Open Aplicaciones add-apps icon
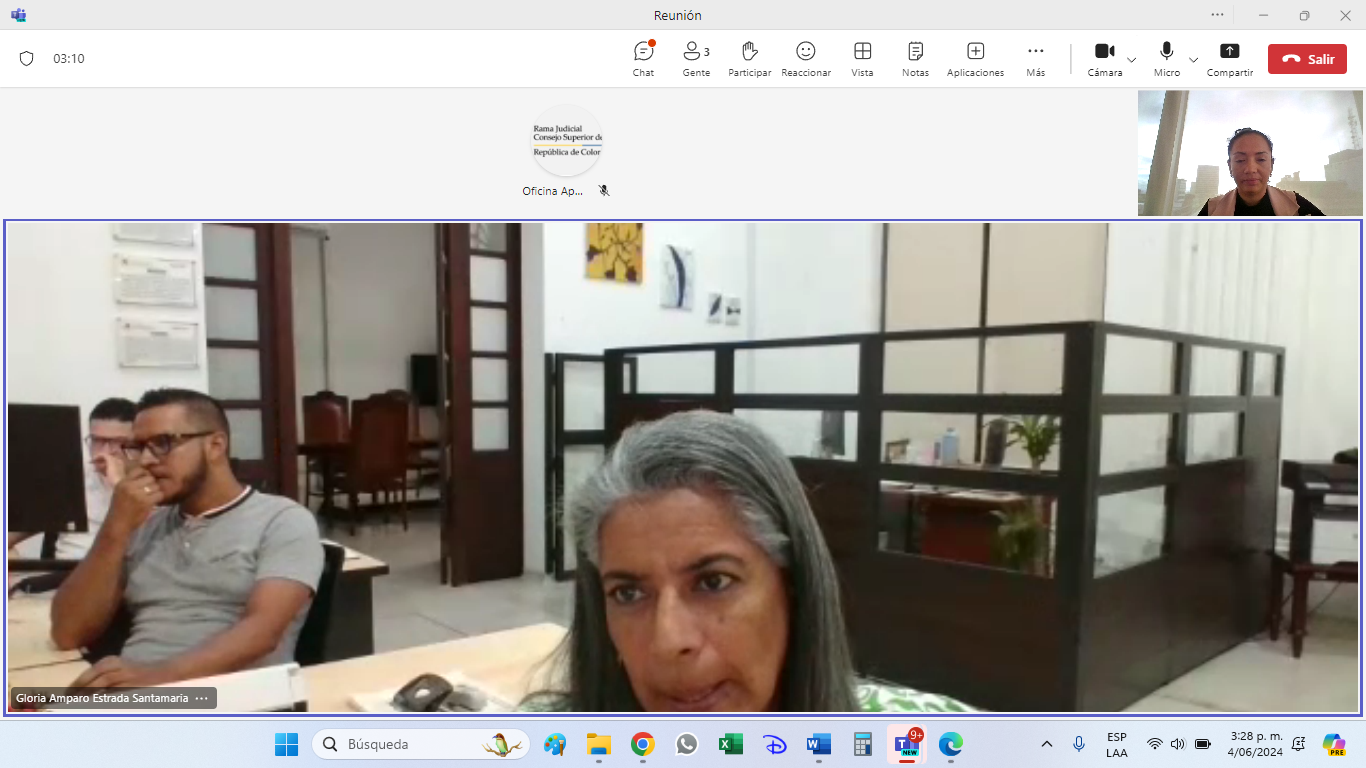This screenshot has width=1366, height=768. pos(975,58)
